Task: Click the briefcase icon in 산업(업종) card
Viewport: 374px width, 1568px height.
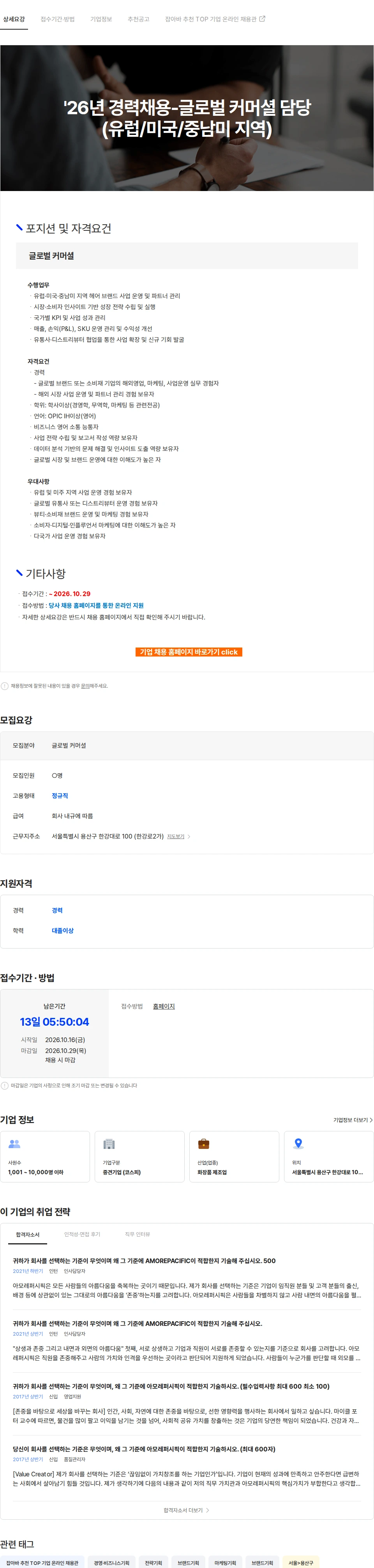Action: click(204, 1144)
